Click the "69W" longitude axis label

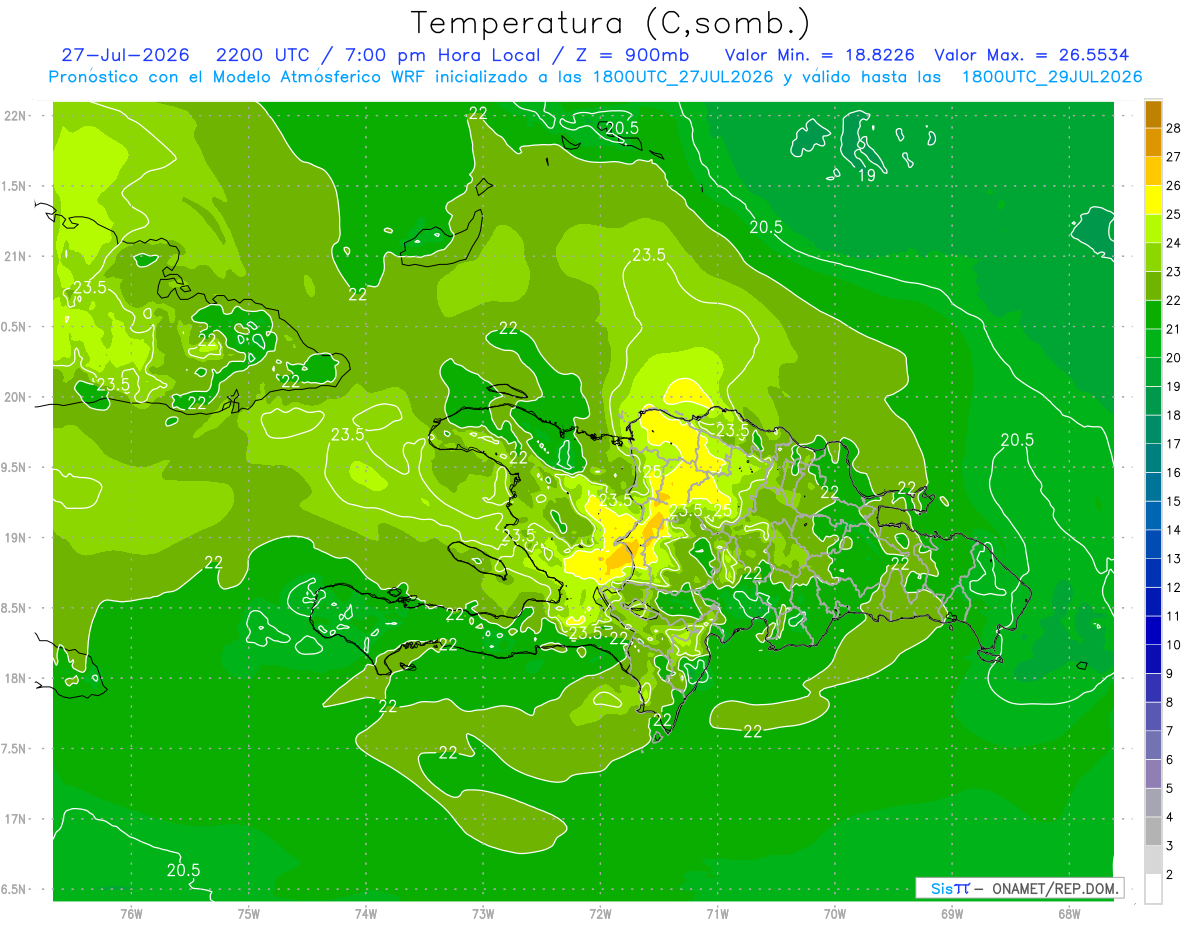pos(952,913)
